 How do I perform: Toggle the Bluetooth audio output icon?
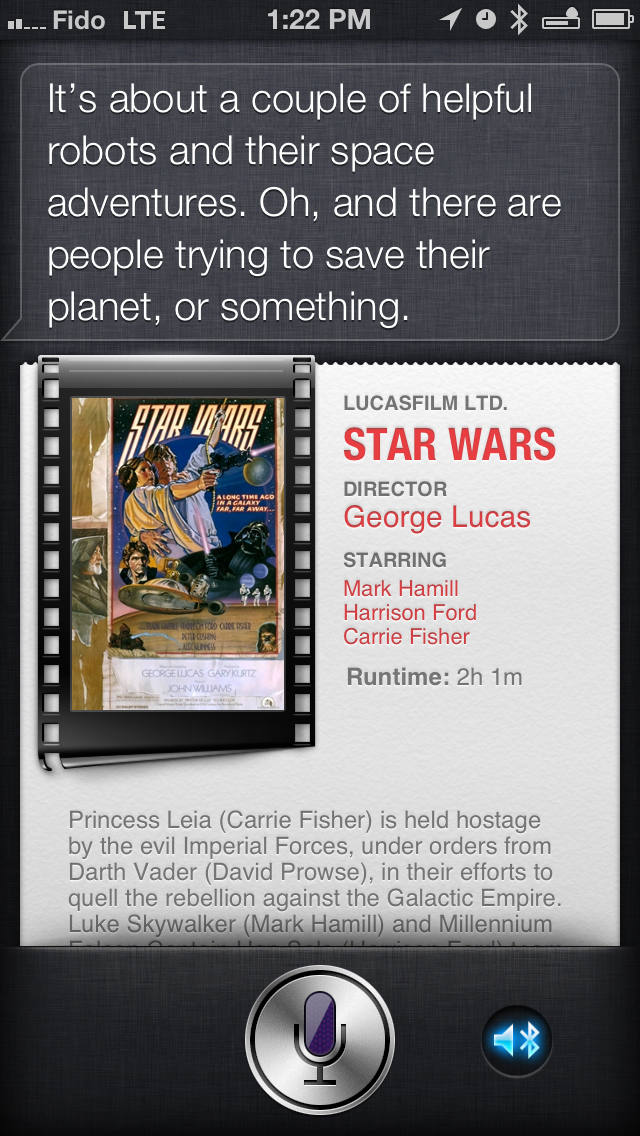(517, 1041)
